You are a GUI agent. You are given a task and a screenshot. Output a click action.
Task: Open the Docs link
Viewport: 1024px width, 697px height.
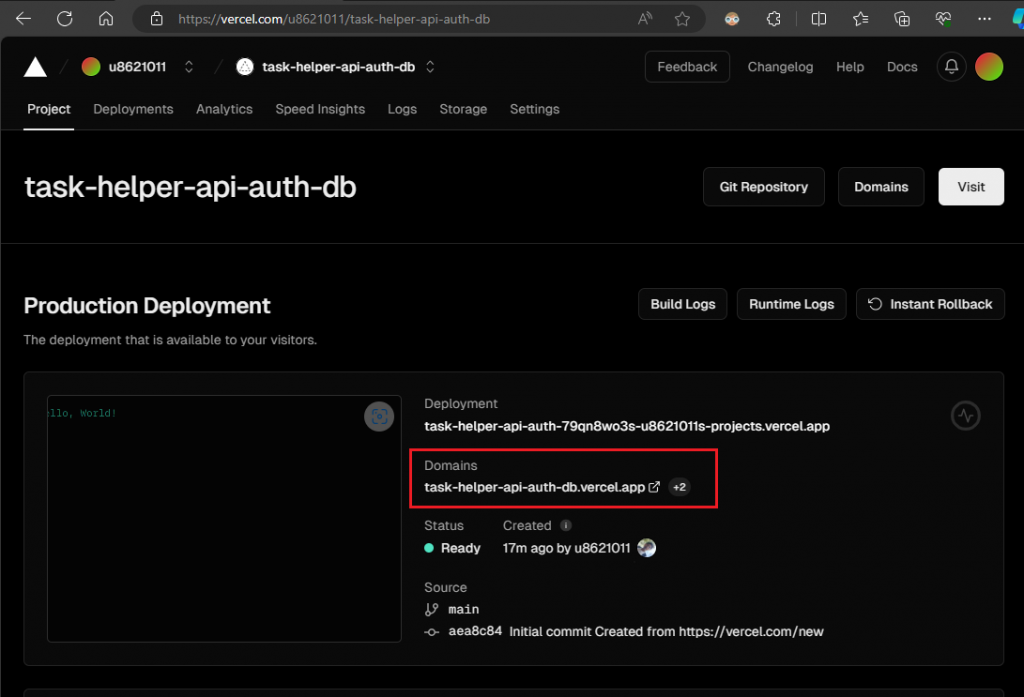click(x=902, y=67)
